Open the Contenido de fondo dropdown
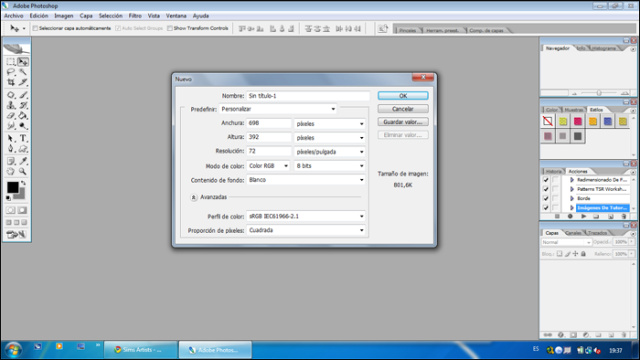Screen dimensions: 640x360 (306, 180)
